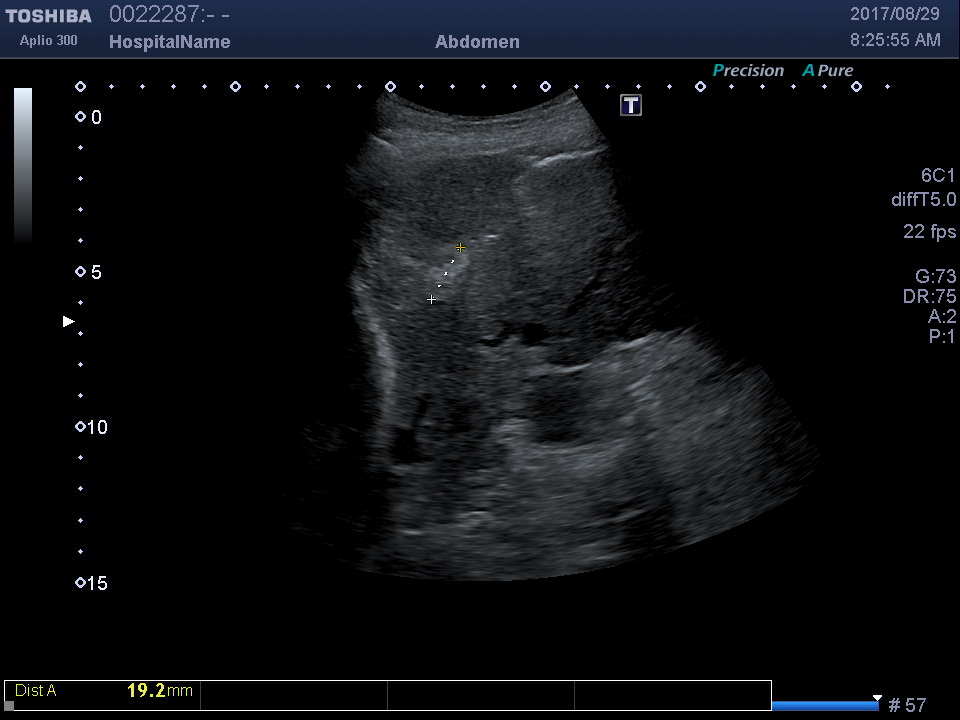Image resolution: width=960 pixels, height=720 pixels.
Task: Click the T orientation marker icon
Action: click(631, 105)
